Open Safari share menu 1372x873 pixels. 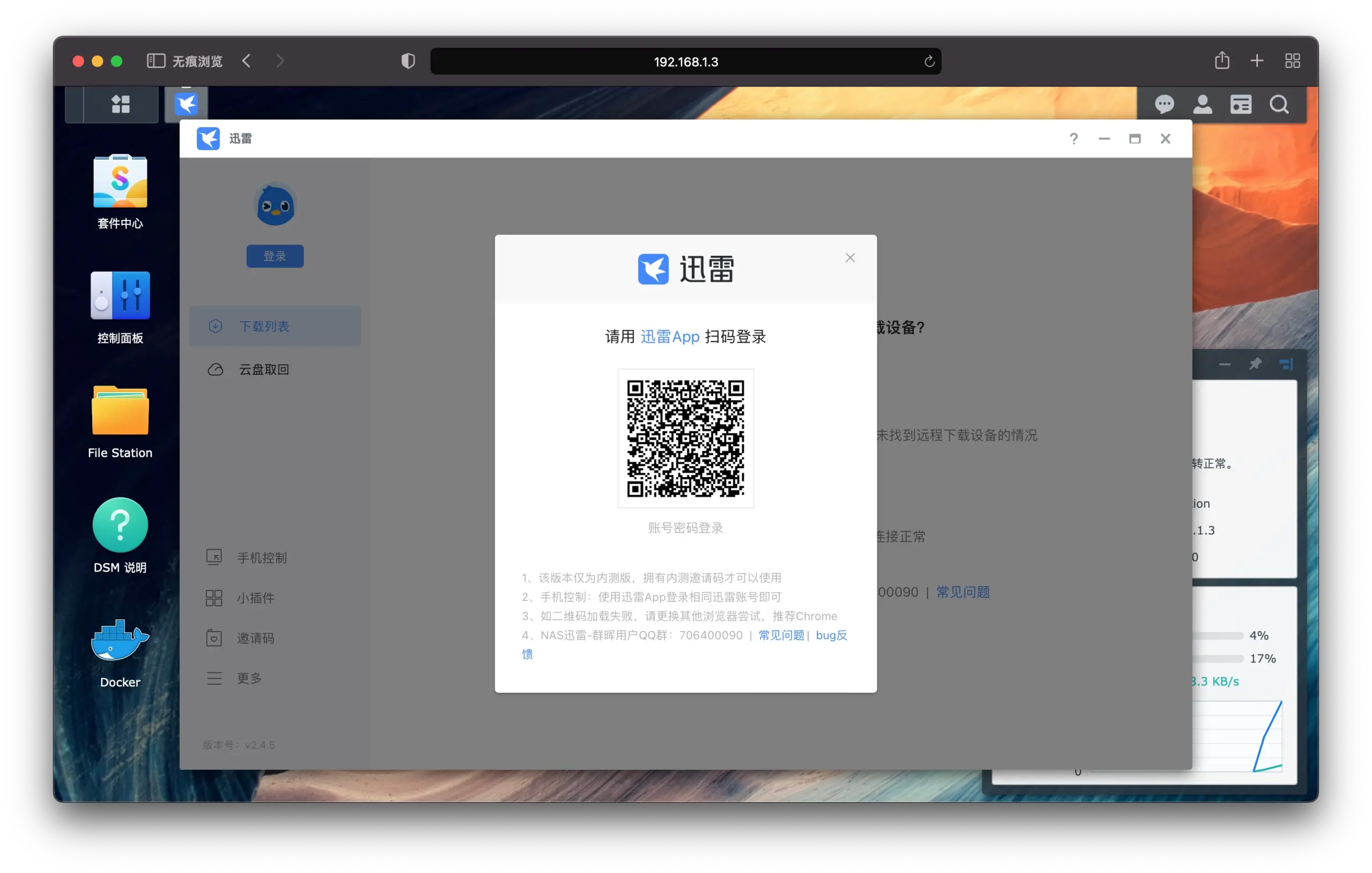(x=1221, y=60)
